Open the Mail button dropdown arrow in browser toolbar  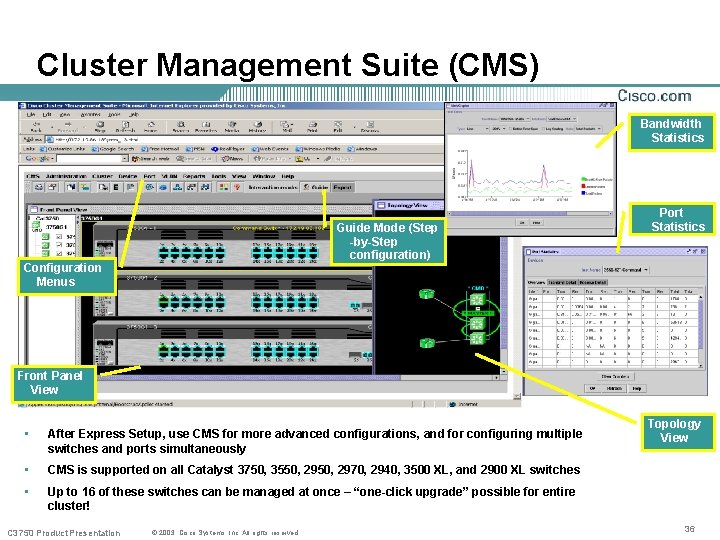(292, 125)
